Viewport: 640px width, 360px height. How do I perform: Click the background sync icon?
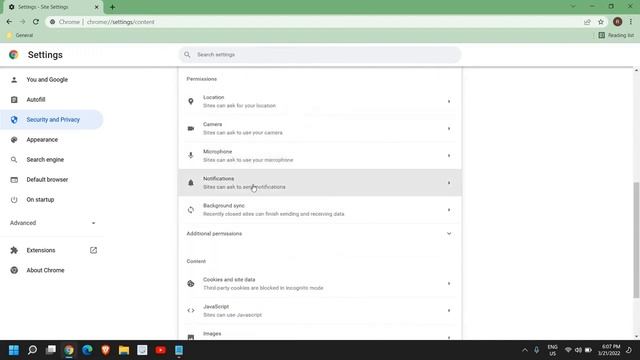191,210
